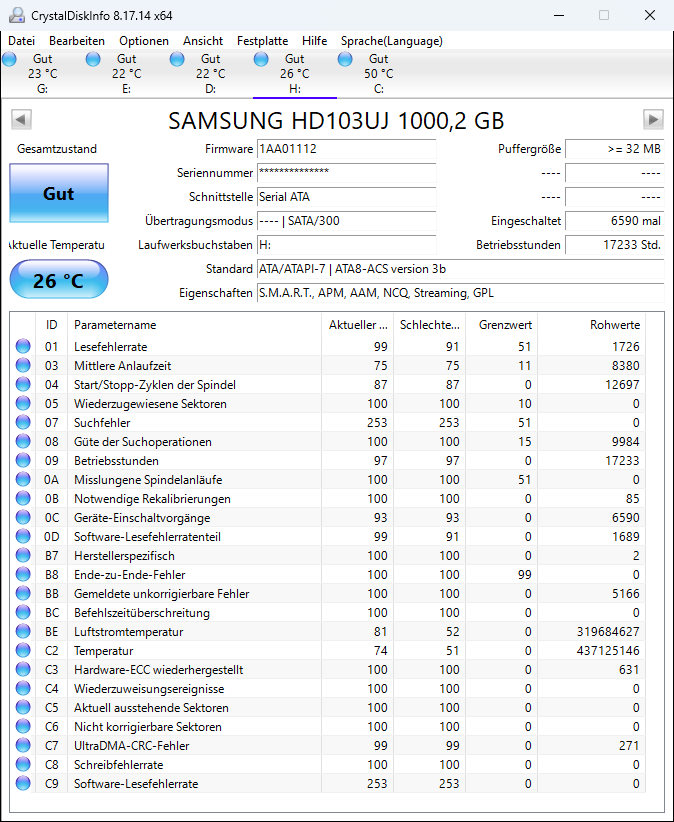The width and height of the screenshot is (674, 822).
Task: Click status icon for 01 Lesefehlerrate
Action: coord(23,347)
